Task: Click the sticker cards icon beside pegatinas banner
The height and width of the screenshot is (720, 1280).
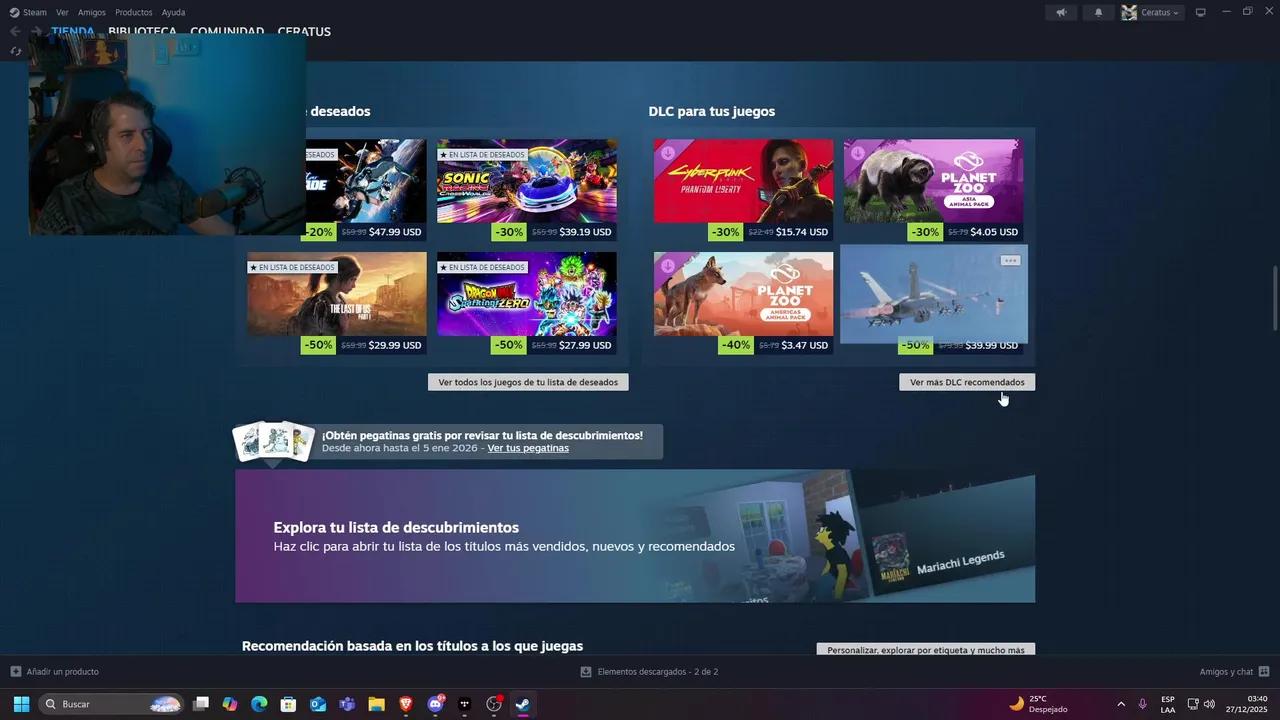Action: point(273,442)
